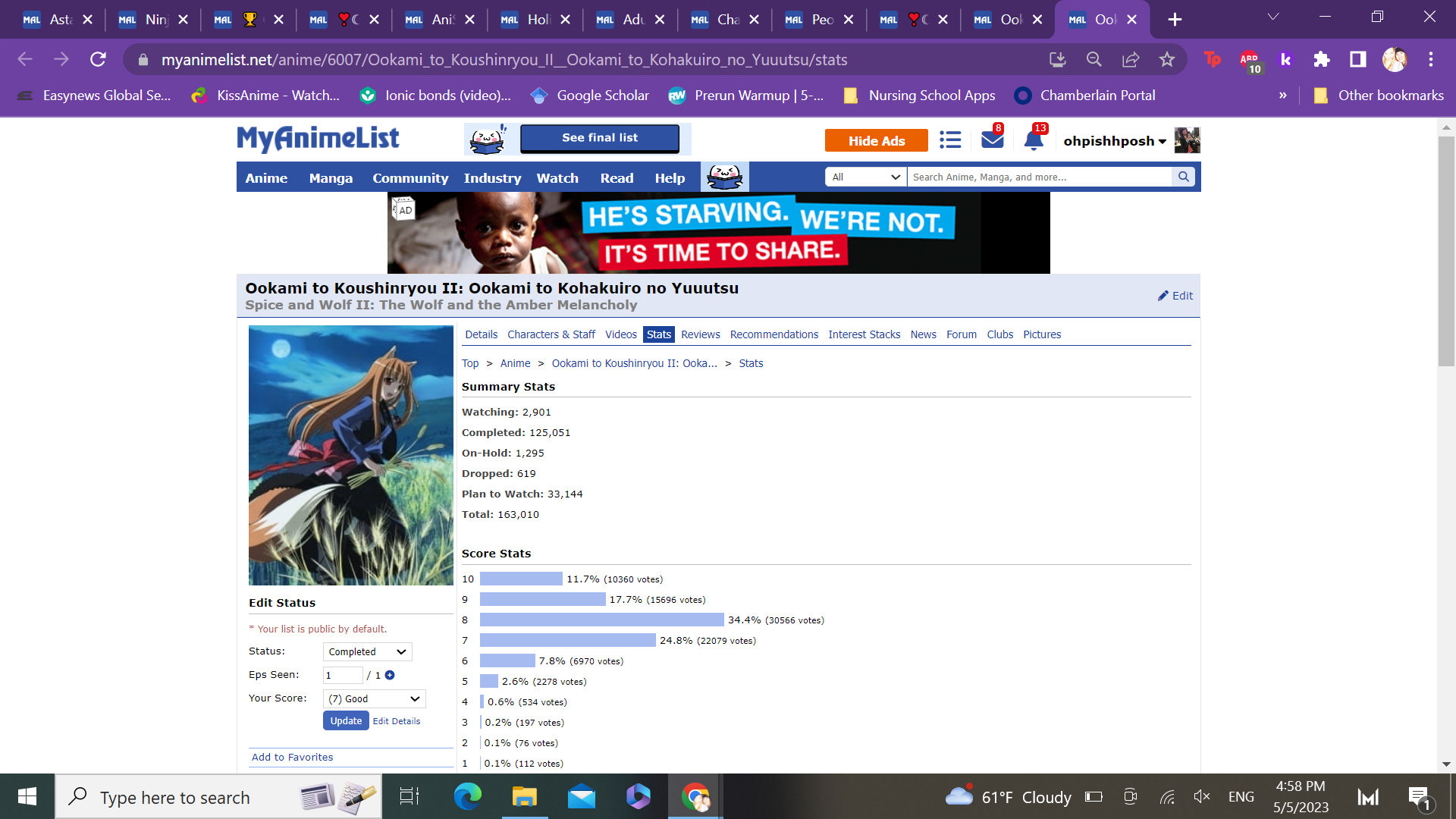Open notifications bell icon with 13 badge
This screenshot has width=1456, height=819.
coord(1033,140)
